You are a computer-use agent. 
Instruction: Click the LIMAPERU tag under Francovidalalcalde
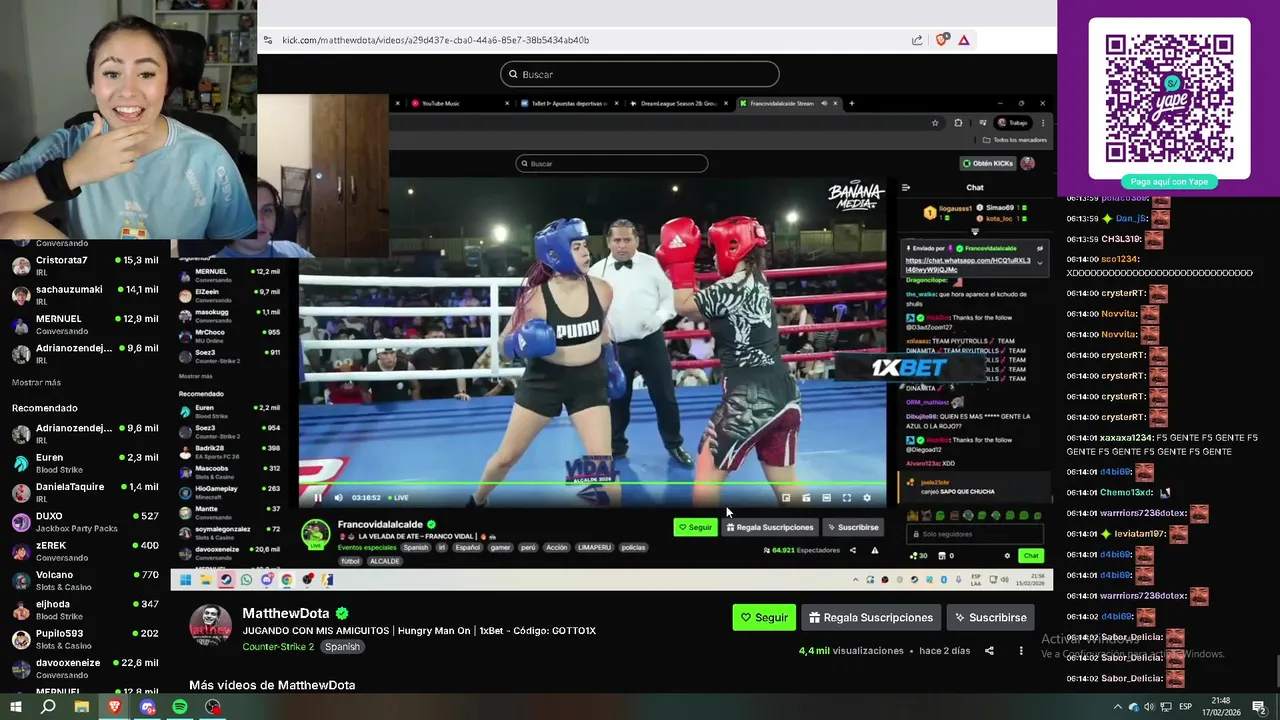pyautogui.click(x=595, y=547)
